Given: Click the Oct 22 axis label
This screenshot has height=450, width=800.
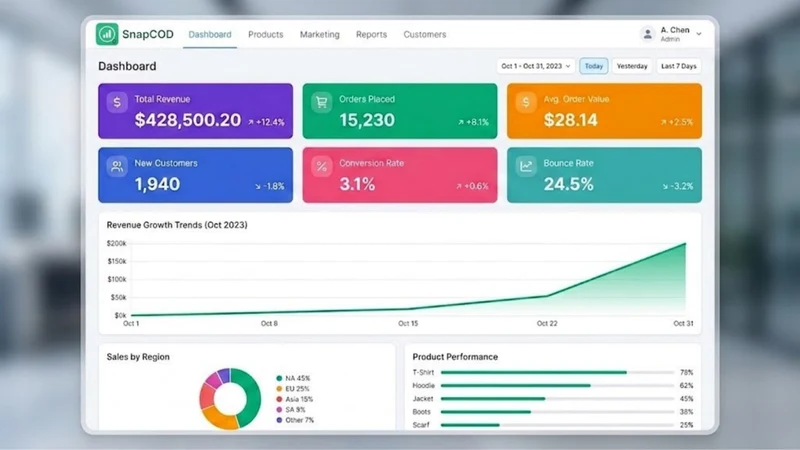Looking at the screenshot, I should pos(547,323).
